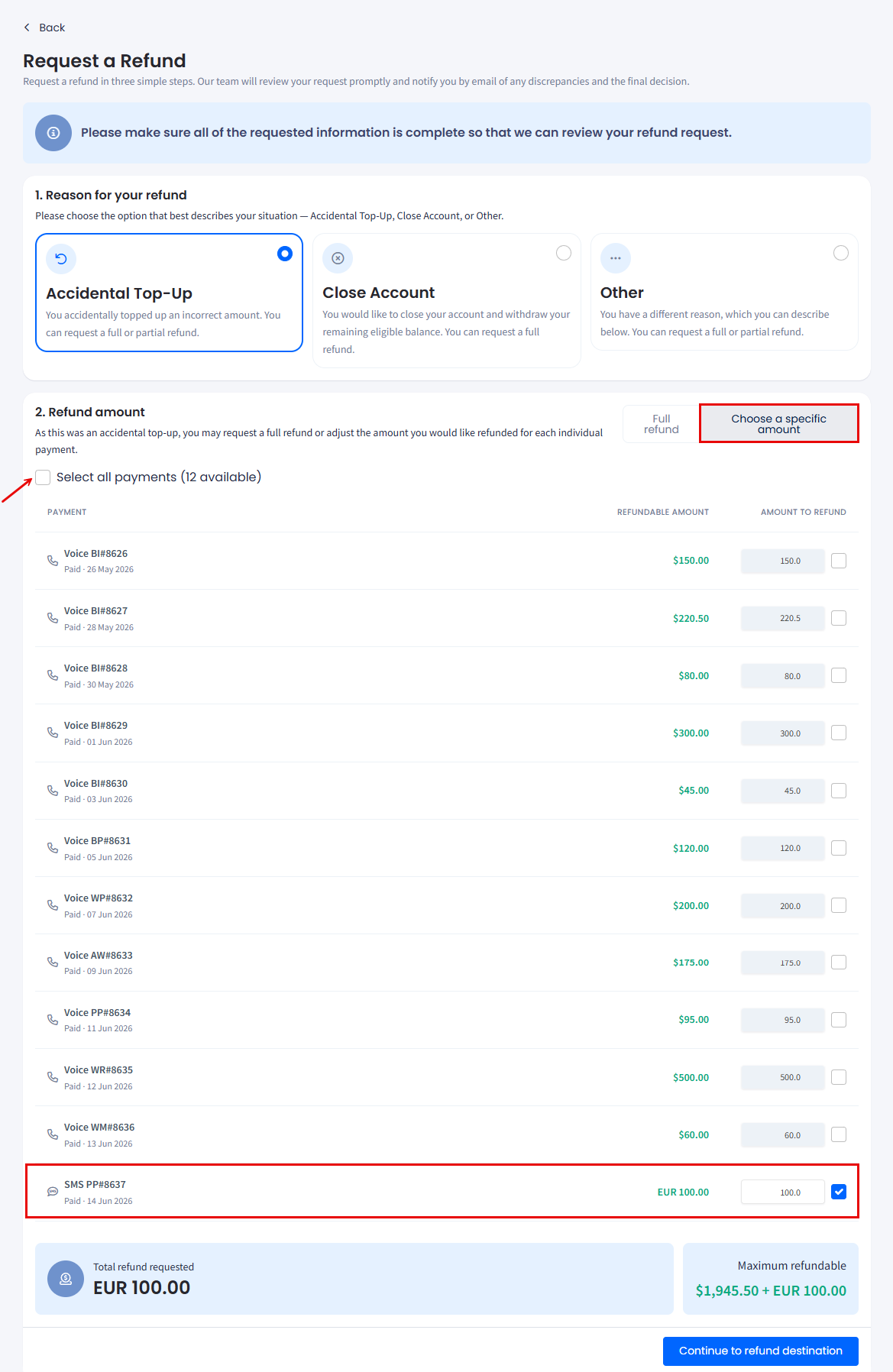The image size is (893, 1372).
Task: Switch to Choose a specific amount tab
Action: (779, 424)
